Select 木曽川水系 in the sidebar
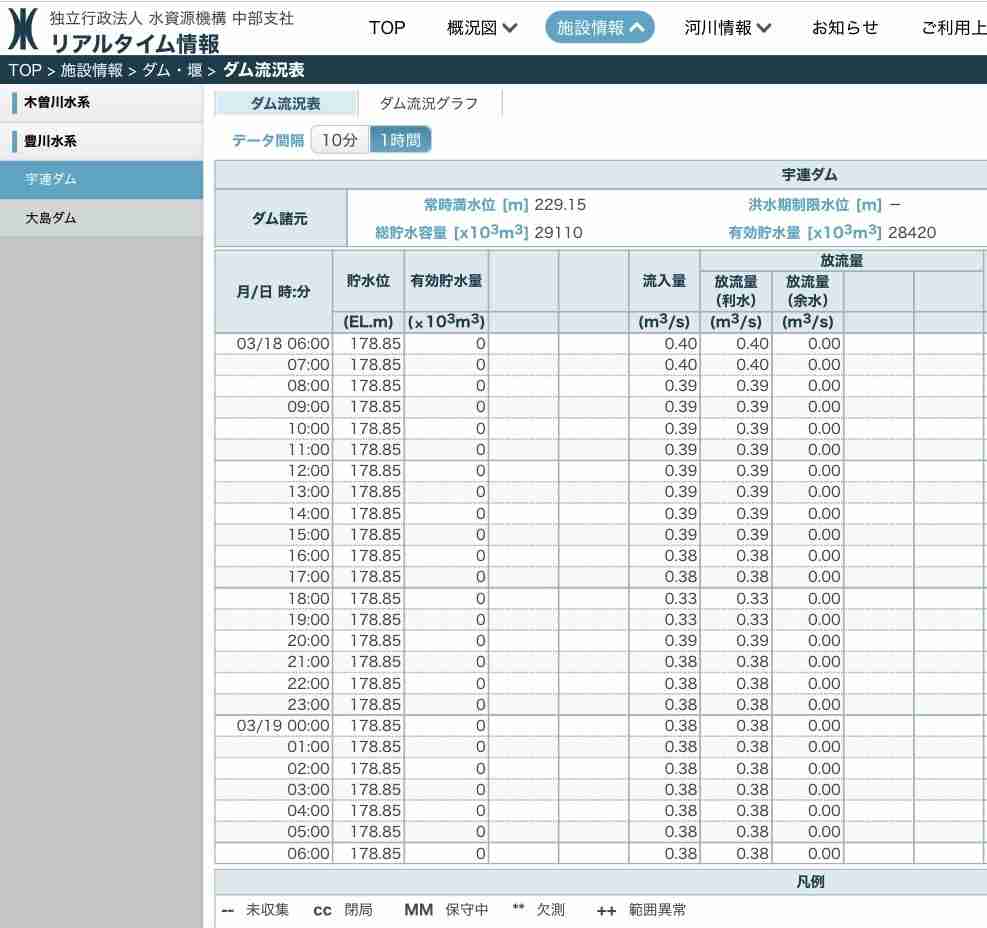Image resolution: width=987 pixels, height=928 pixels. [101, 103]
